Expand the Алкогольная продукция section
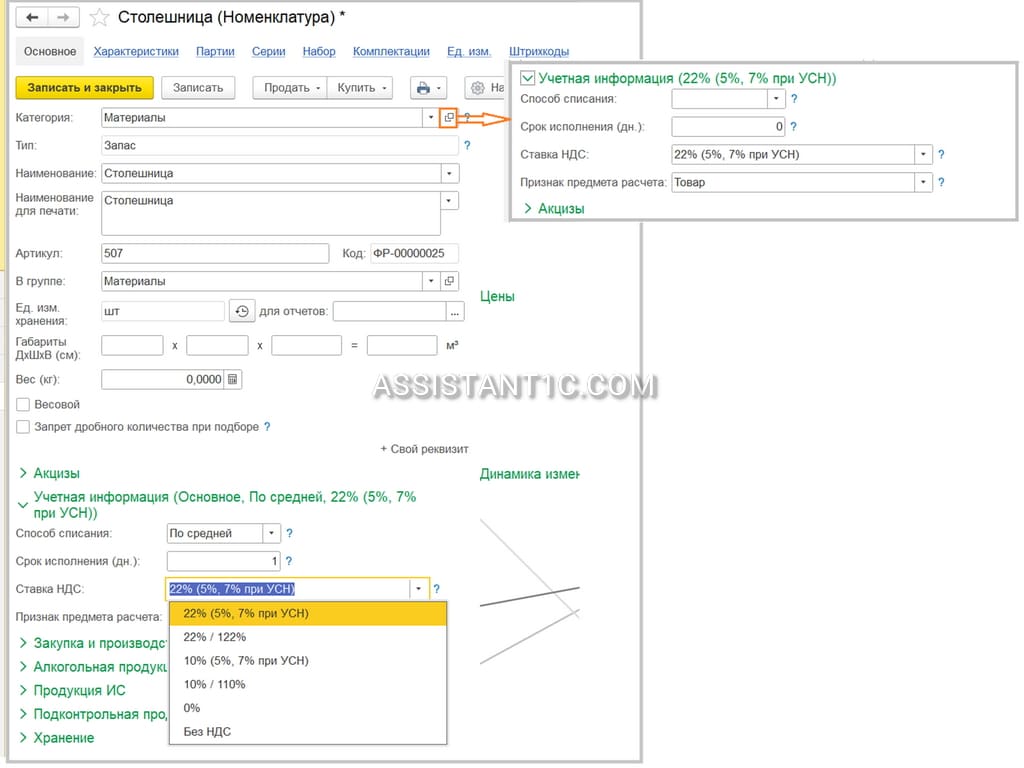Image resolution: width=1024 pixels, height=768 pixels. click(x=93, y=667)
